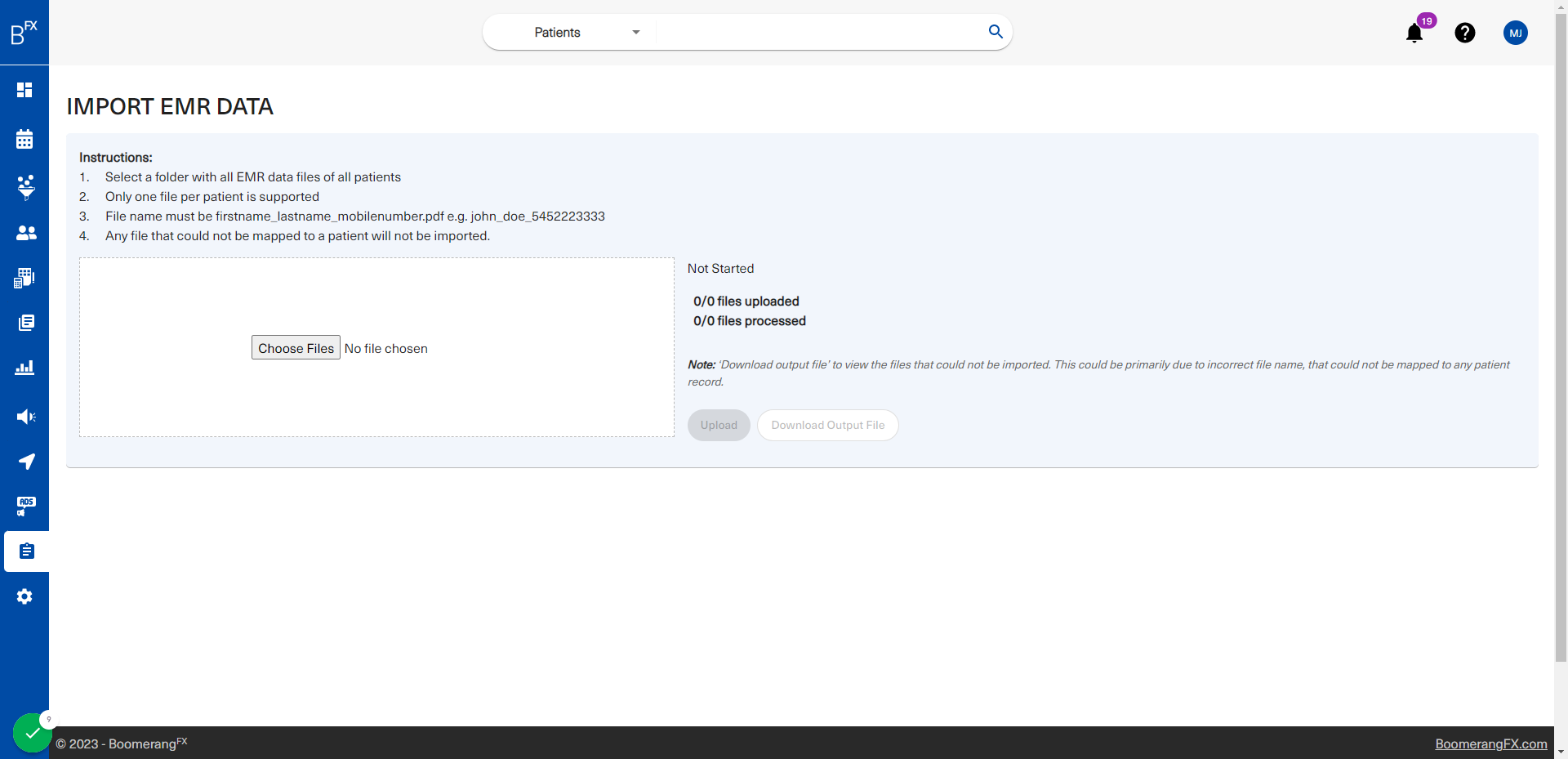The image size is (1568, 759).
Task: Click the file name format instruction line
Action: 355,217
